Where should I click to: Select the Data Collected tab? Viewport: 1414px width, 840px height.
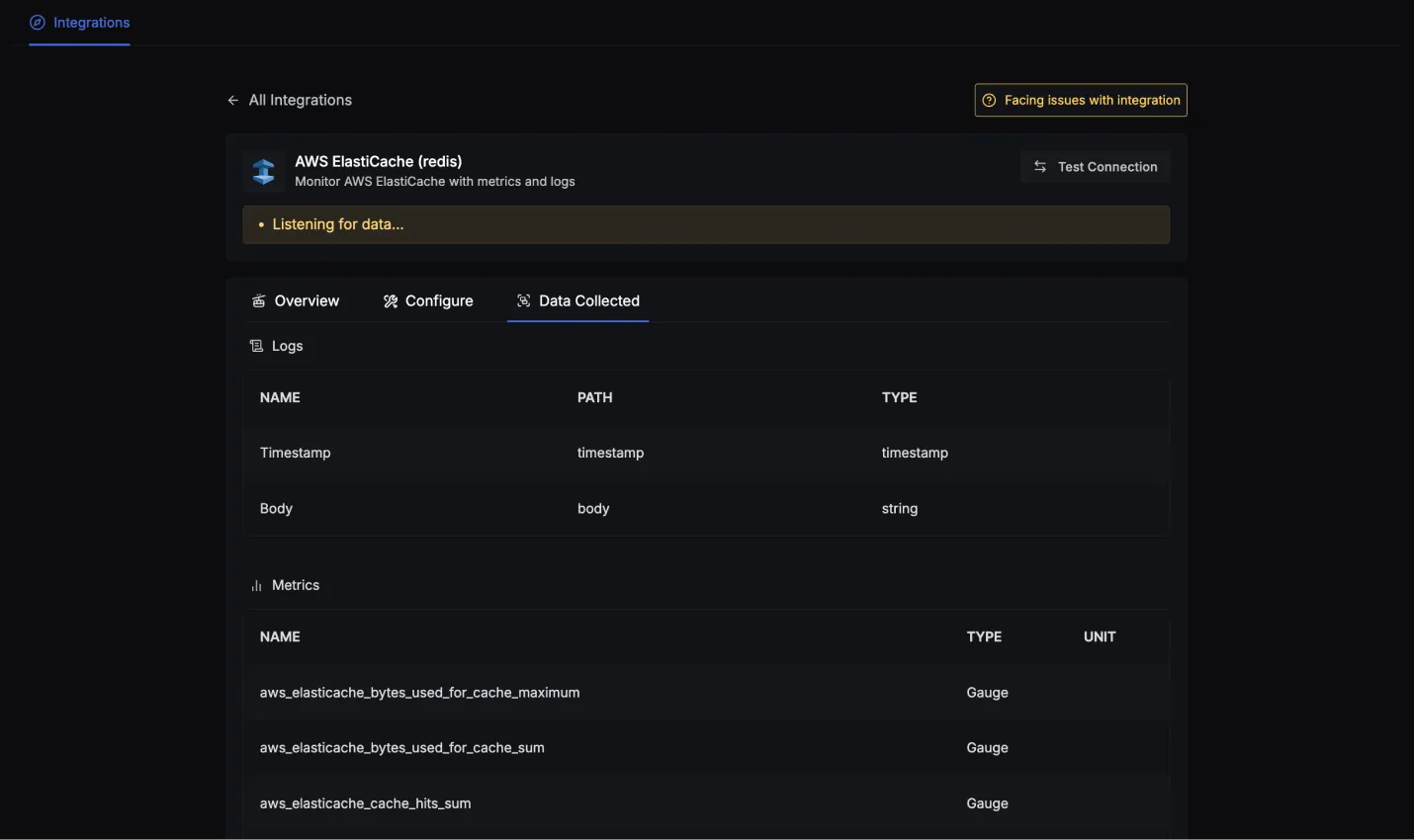(578, 301)
